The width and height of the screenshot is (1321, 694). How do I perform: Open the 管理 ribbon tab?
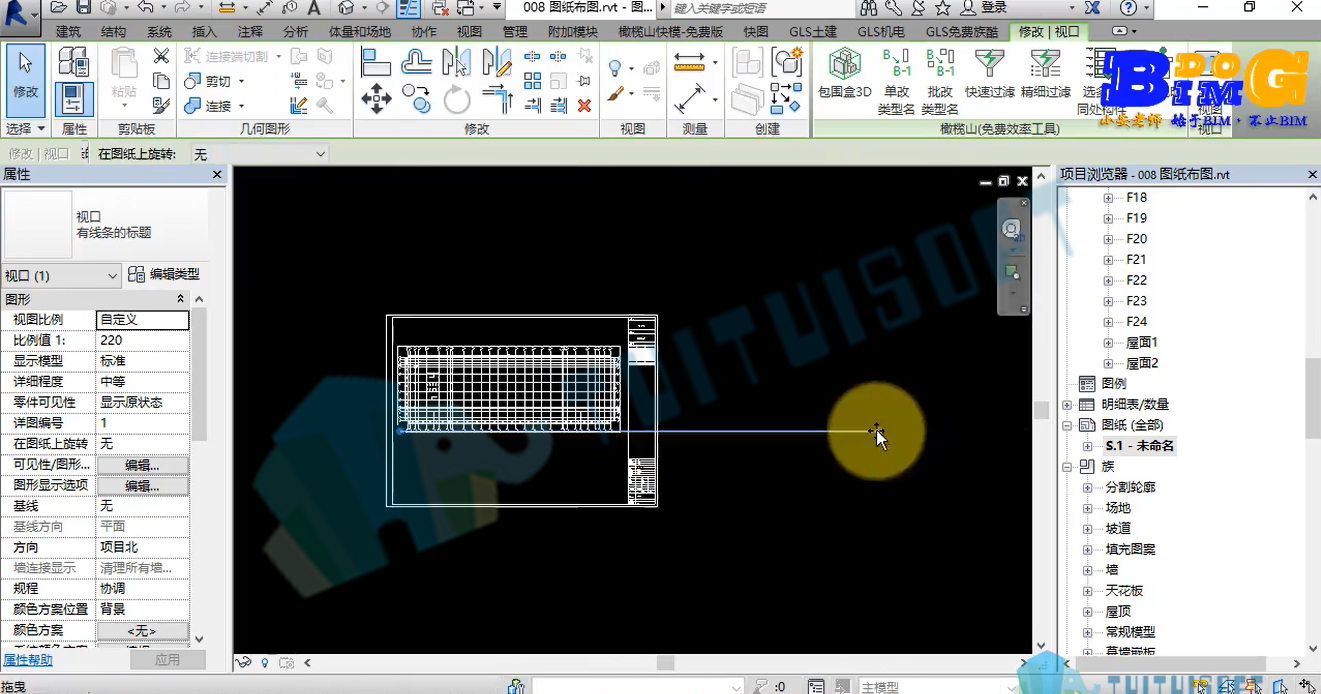coord(515,32)
